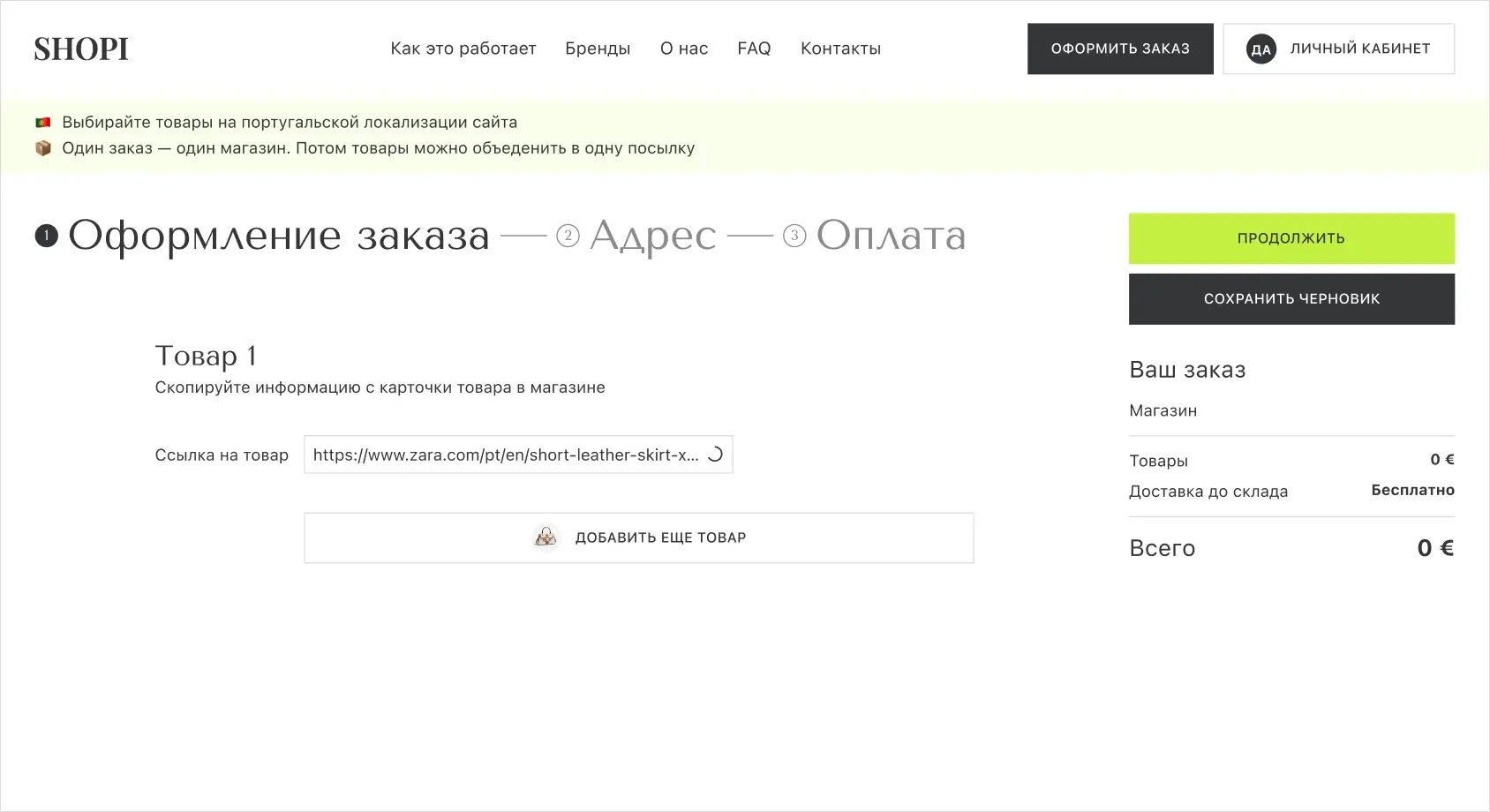Click the ДА avatar icon
Image resolution: width=1490 pixels, height=812 pixels.
[x=1260, y=49]
